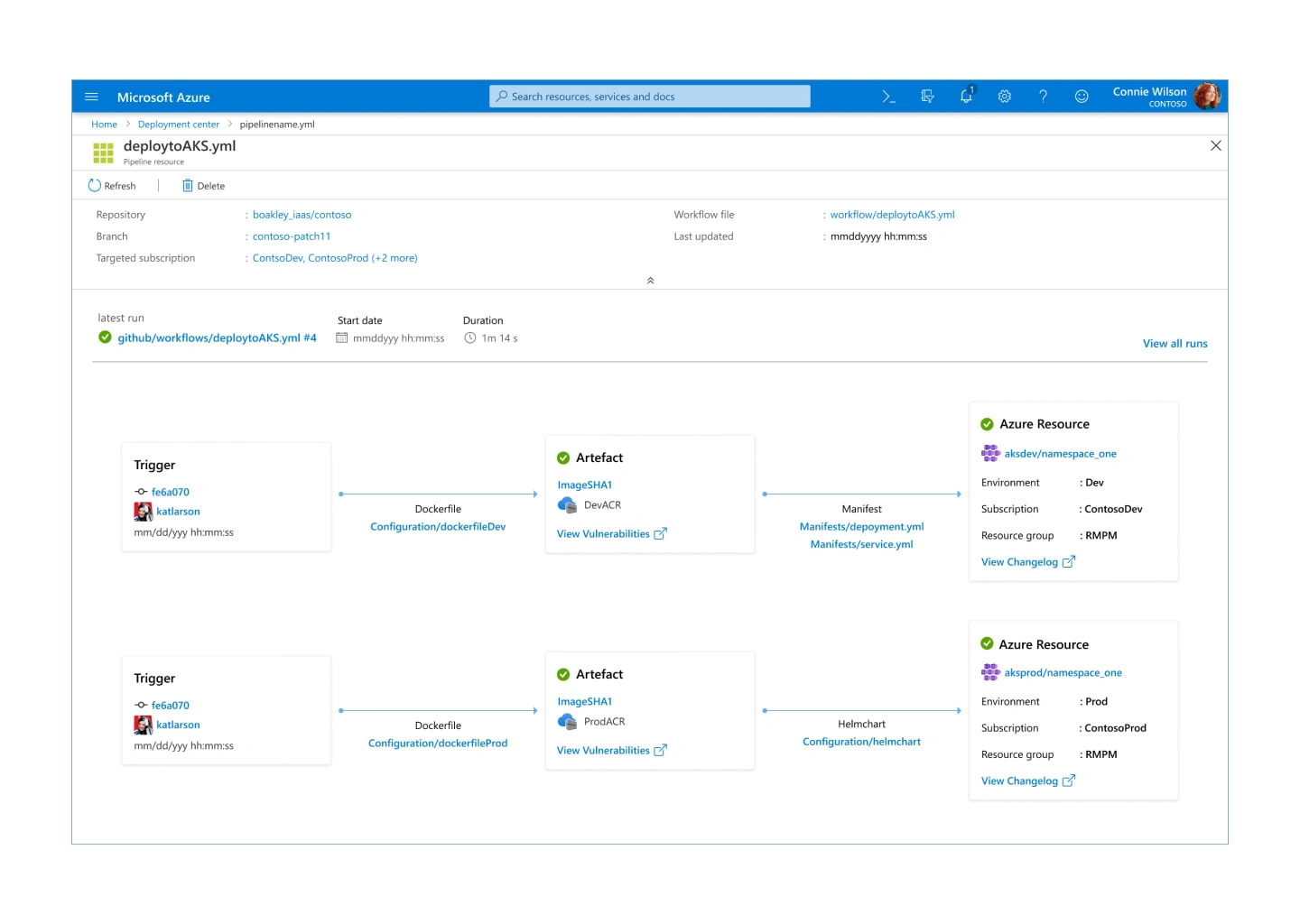Click the DevACR Artefact success checkmark
The image size is (1300, 924).
point(563,458)
